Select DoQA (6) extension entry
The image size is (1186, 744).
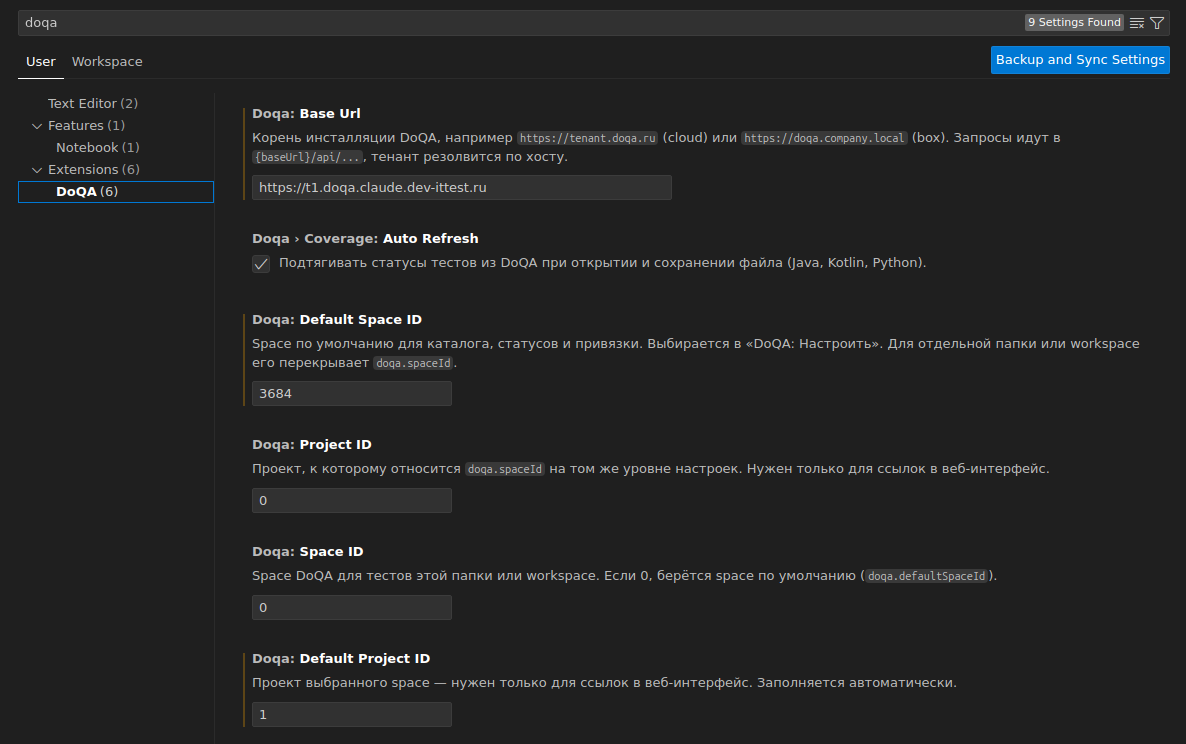pos(116,192)
